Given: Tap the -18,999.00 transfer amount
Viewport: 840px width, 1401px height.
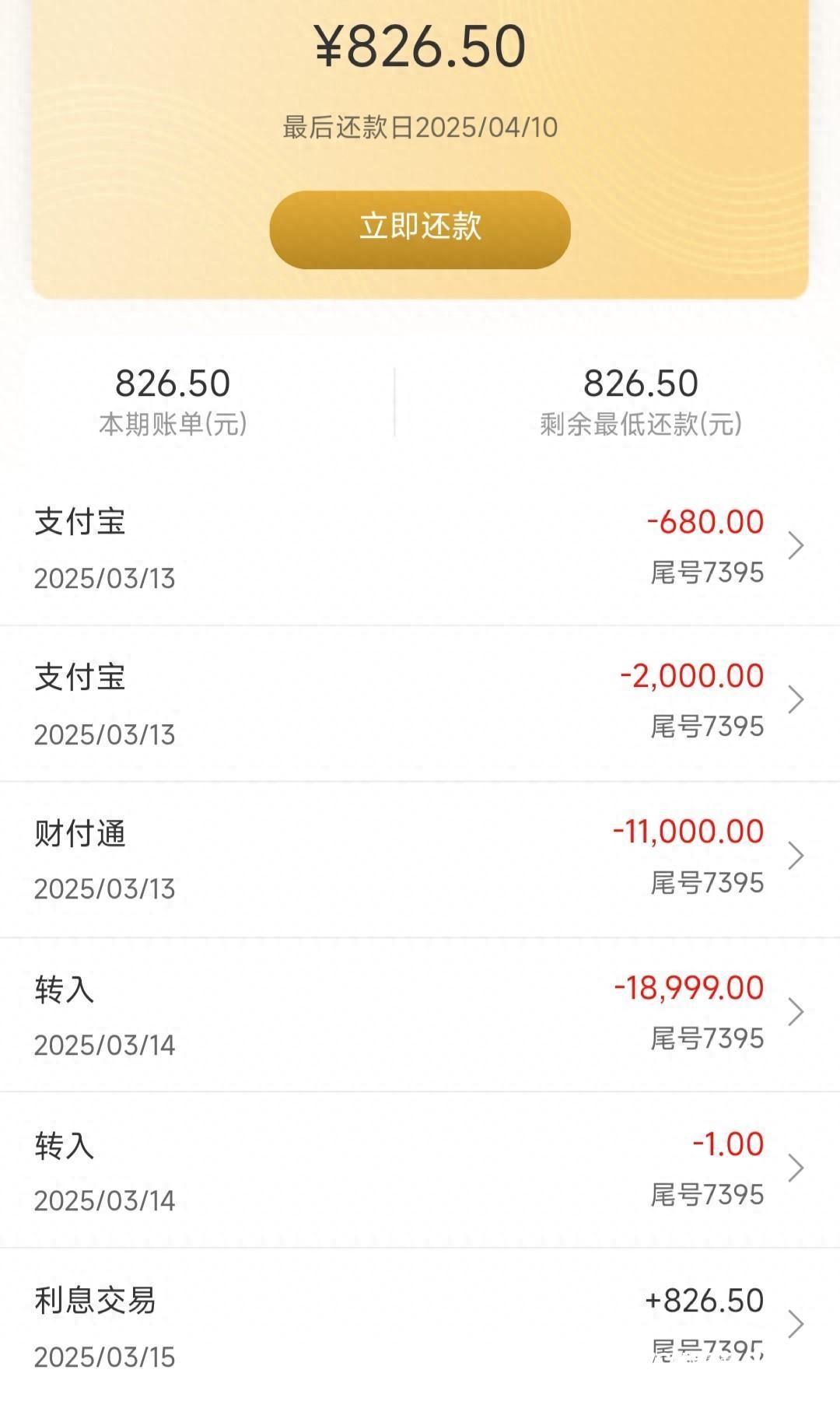Looking at the screenshot, I should click(689, 988).
